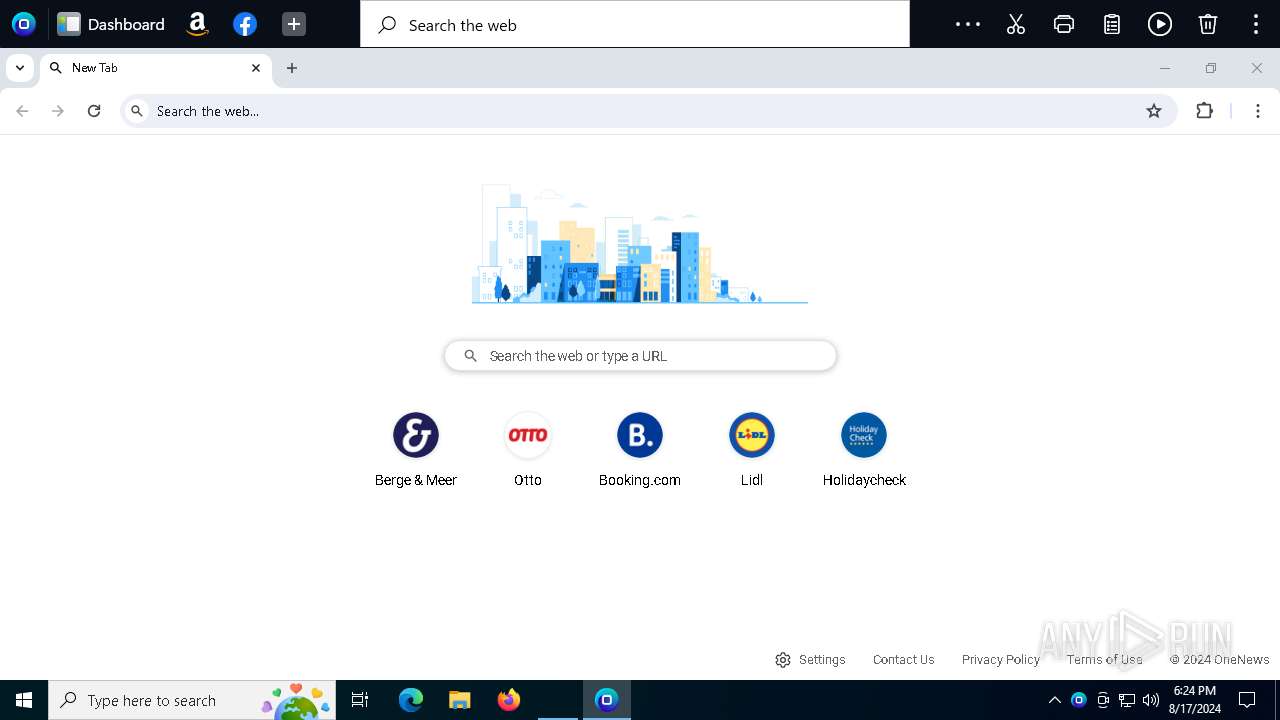Open the Terms of Use link
The height and width of the screenshot is (720, 1280).
coord(1104,660)
